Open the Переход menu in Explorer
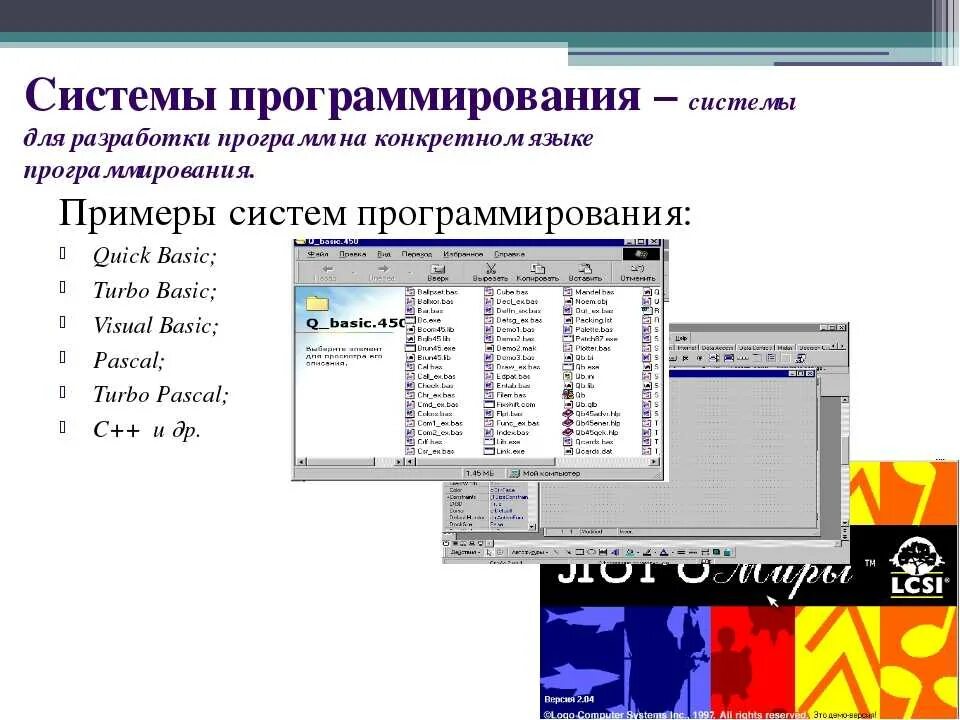The width and height of the screenshot is (960, 720). [x=416, y=253]
